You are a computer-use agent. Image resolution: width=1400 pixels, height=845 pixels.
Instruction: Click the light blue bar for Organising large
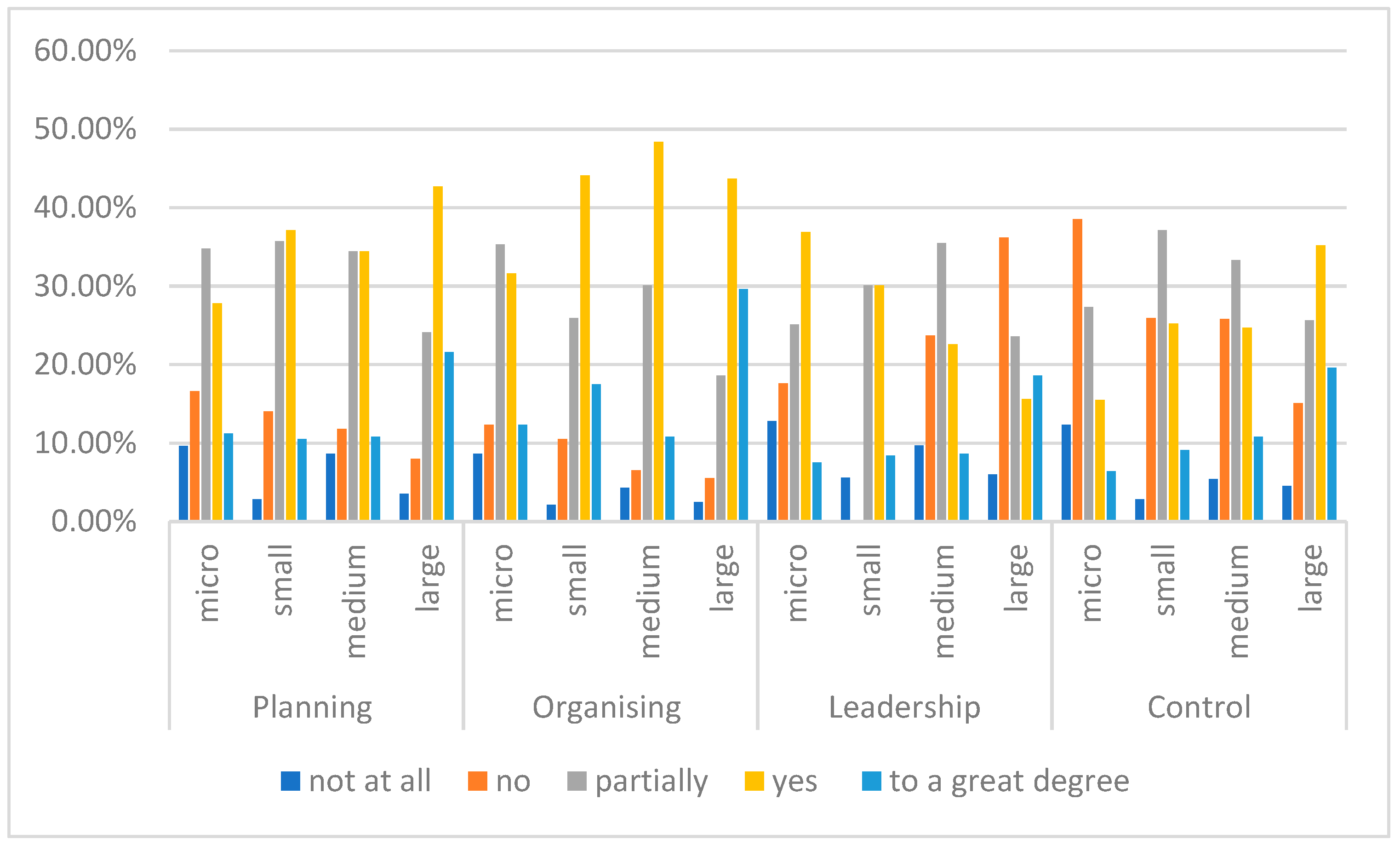(x=743, y=404)
